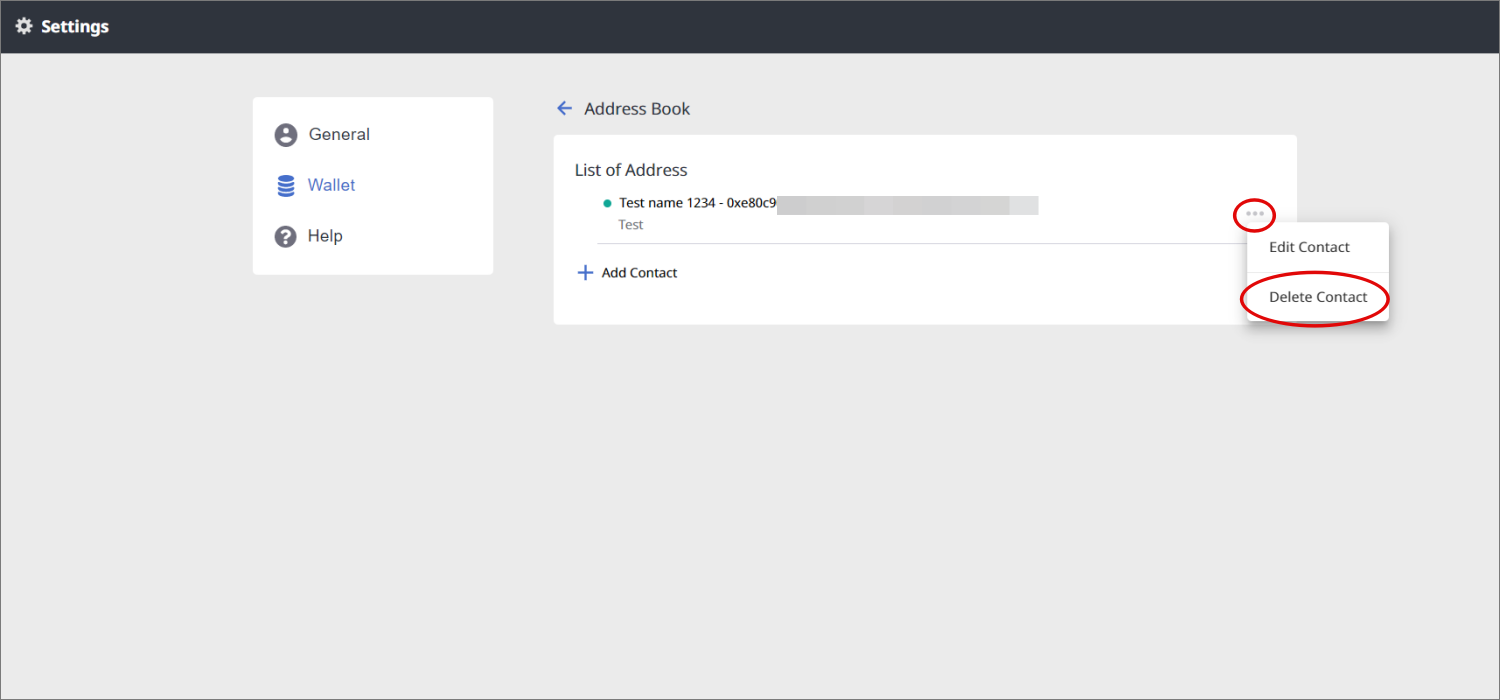1500x700 pixels.
Task: Click the plus icon for adding contacts
Action: coord(586,273)
